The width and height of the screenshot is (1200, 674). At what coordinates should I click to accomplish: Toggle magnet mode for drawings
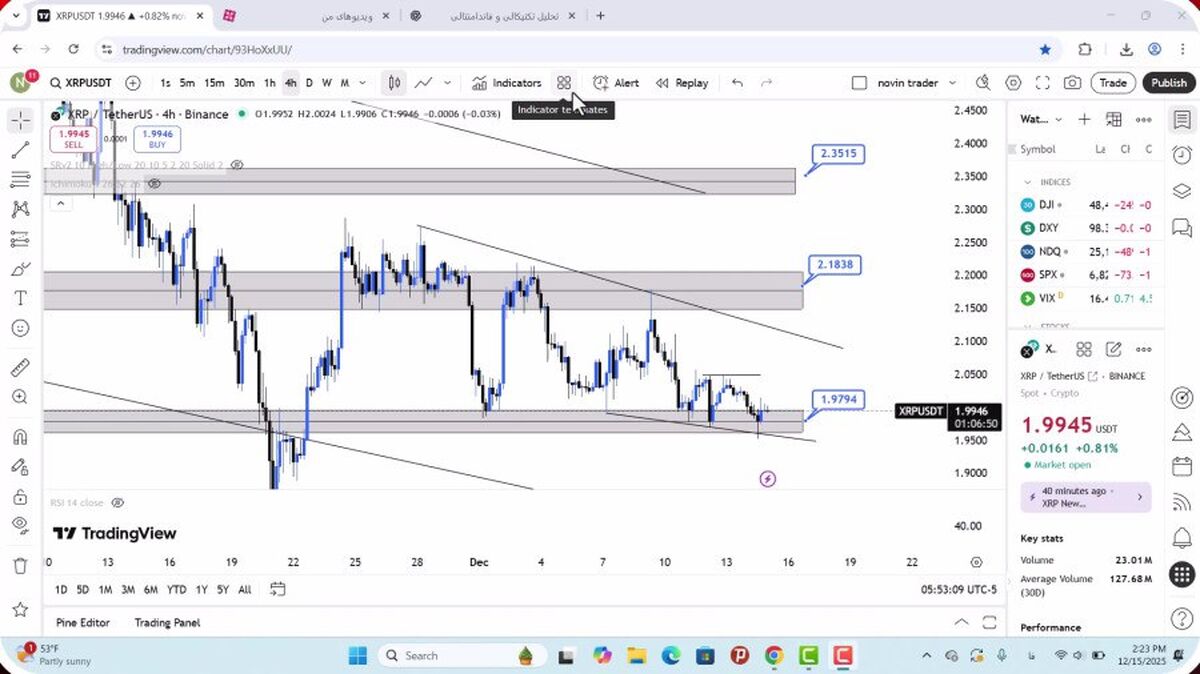[x=20, y=436]
